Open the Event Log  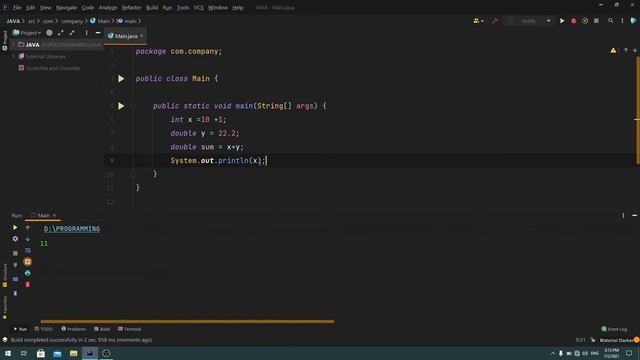614,329
